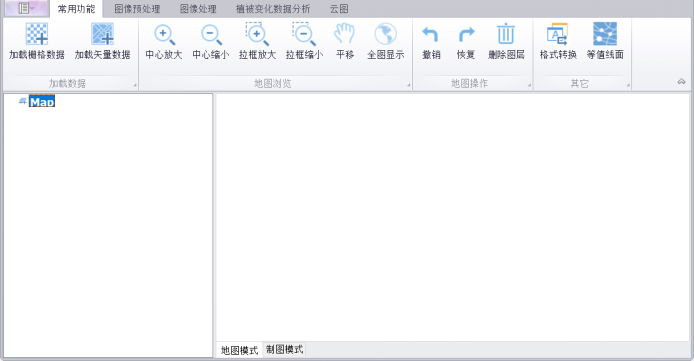Click the 全图显示 full extent globe icon
This screenshot has width=694, height=361.
(386, 34)
